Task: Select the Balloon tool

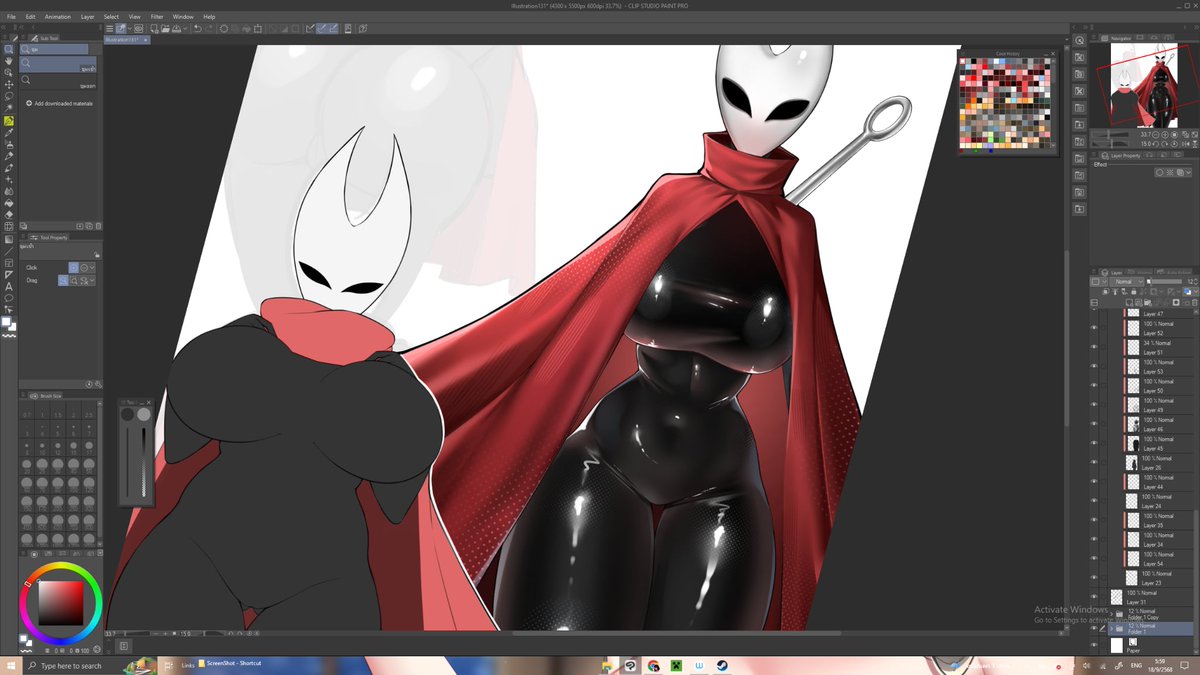Action: point(9,298)
